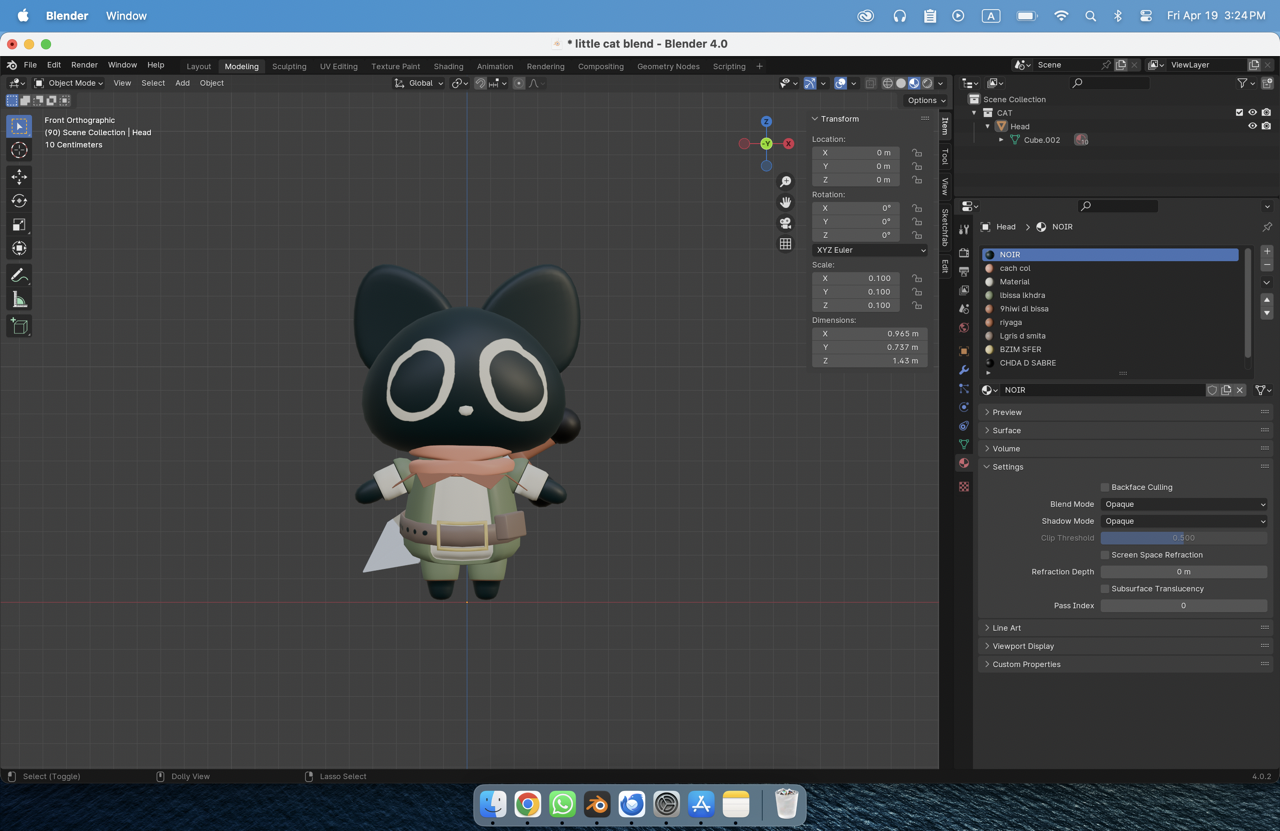Open the Render menu

tap(84, 65)
